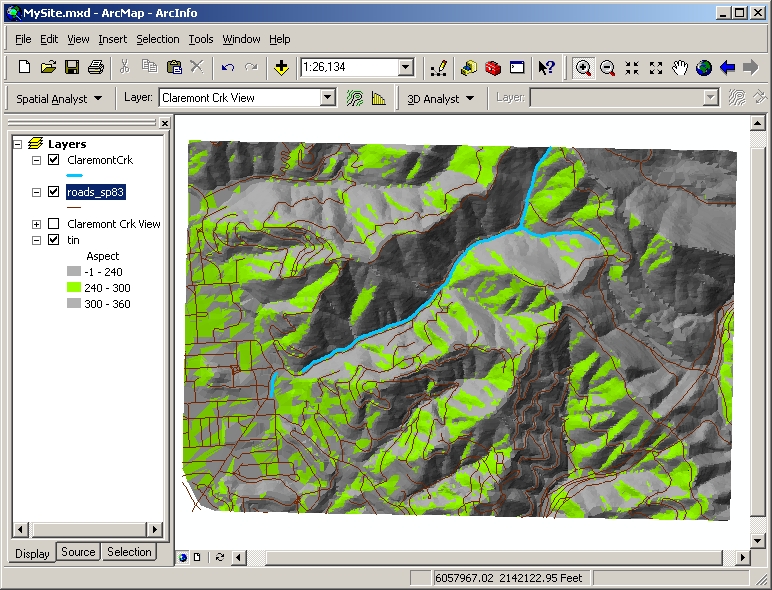
Task: Click the Full Extent globe icon
Action: tap(704, 68)
